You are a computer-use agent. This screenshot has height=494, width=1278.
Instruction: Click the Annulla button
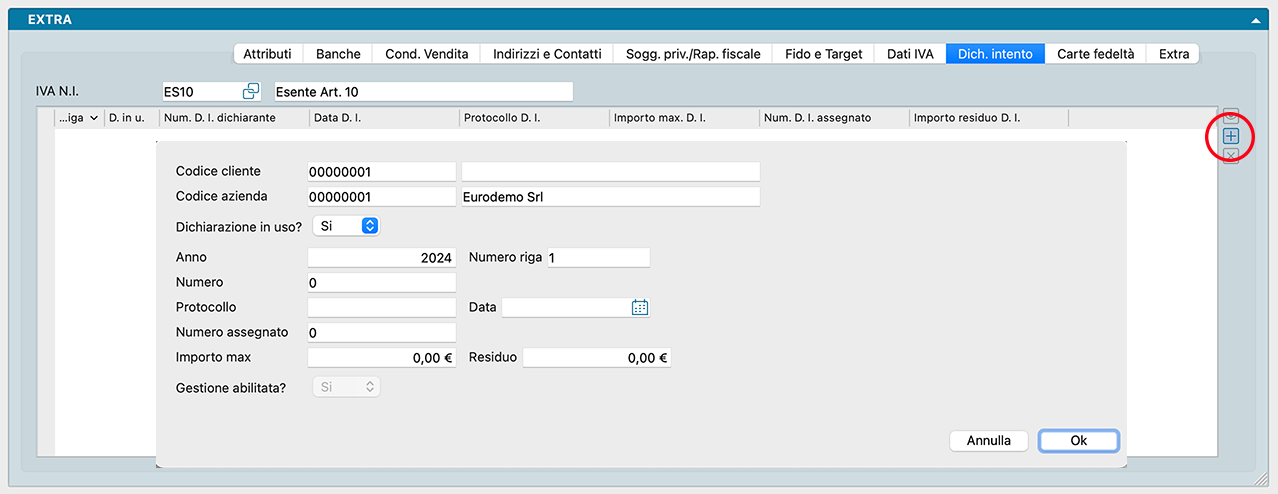[988, 440]
